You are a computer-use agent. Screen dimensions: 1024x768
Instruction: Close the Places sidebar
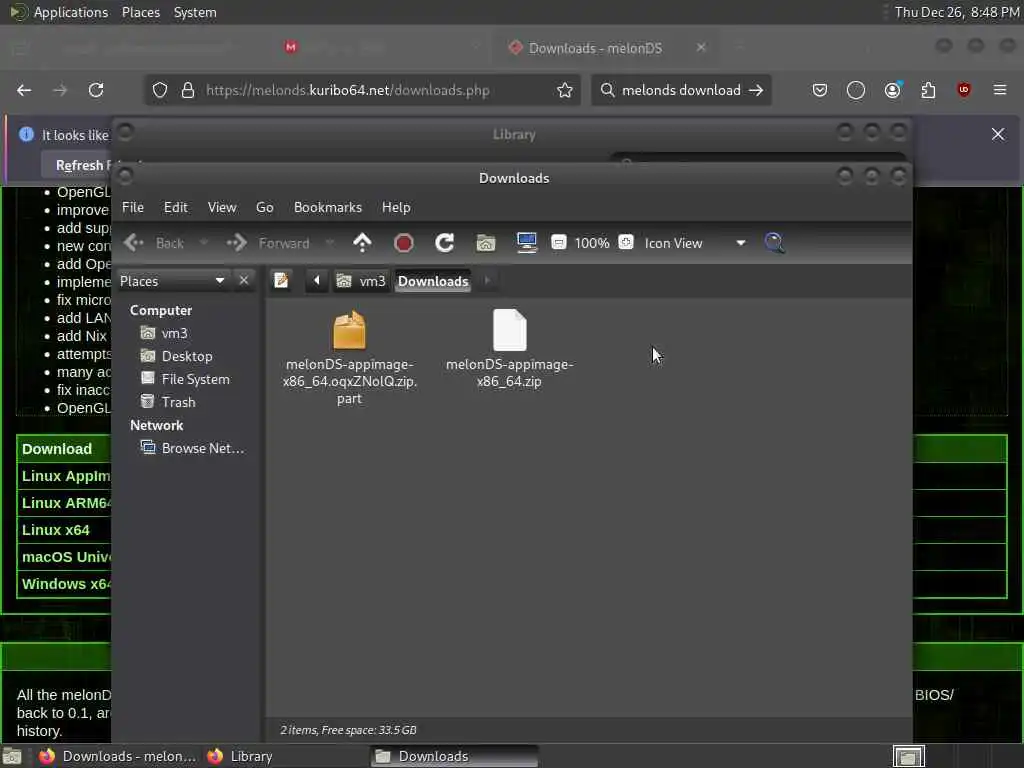tap(244, 281)
